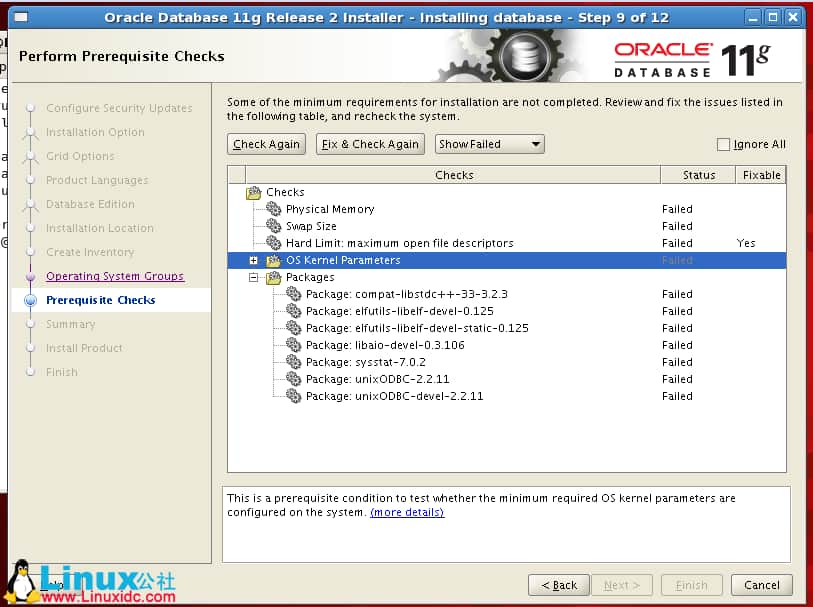The width and height of the screenshot is (813, 607).
Task: Enable the Ignore All checkbox
Action: [x=724, y=145]
